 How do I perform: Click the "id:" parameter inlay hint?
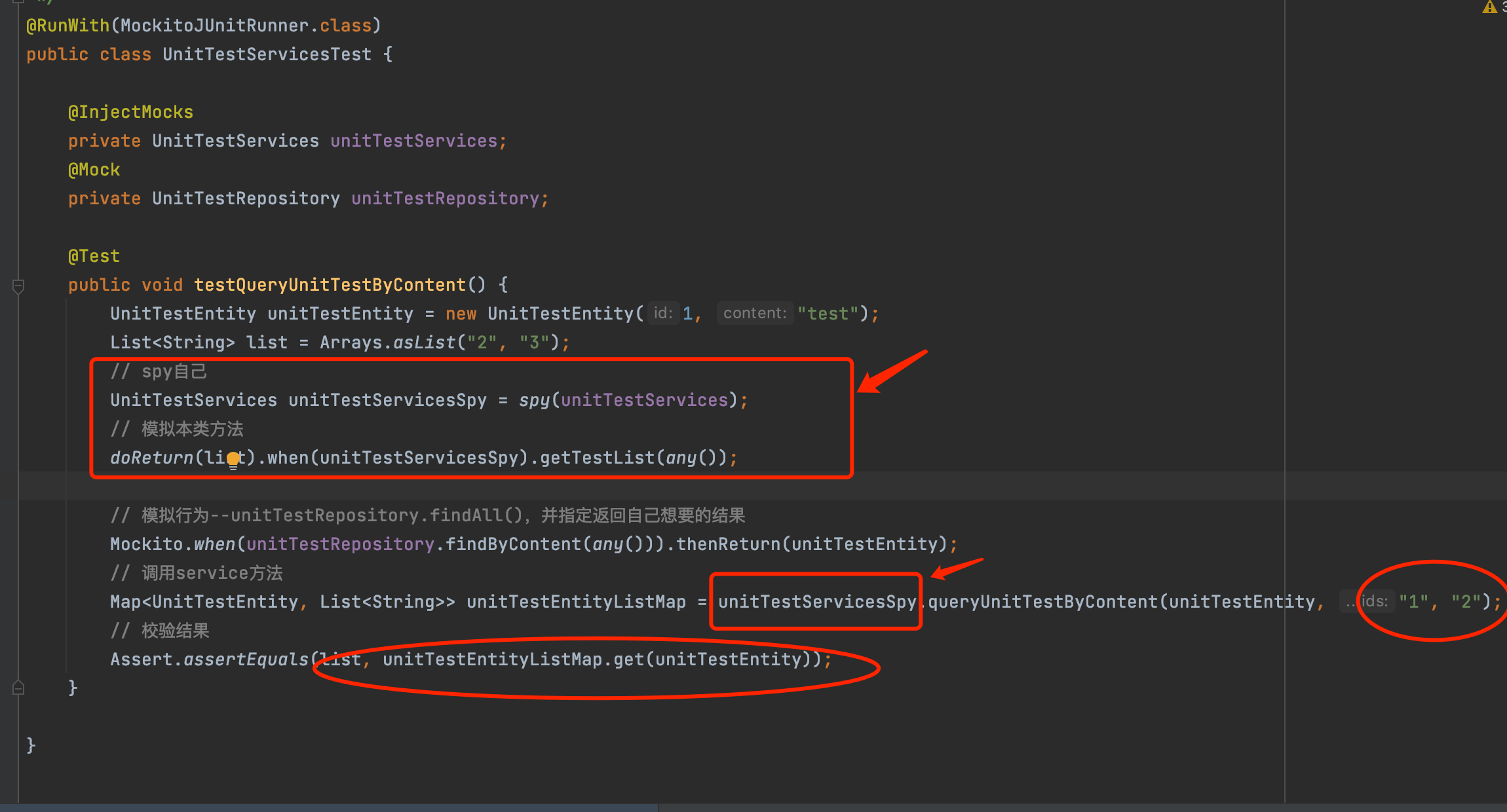(x=663, y=314)
